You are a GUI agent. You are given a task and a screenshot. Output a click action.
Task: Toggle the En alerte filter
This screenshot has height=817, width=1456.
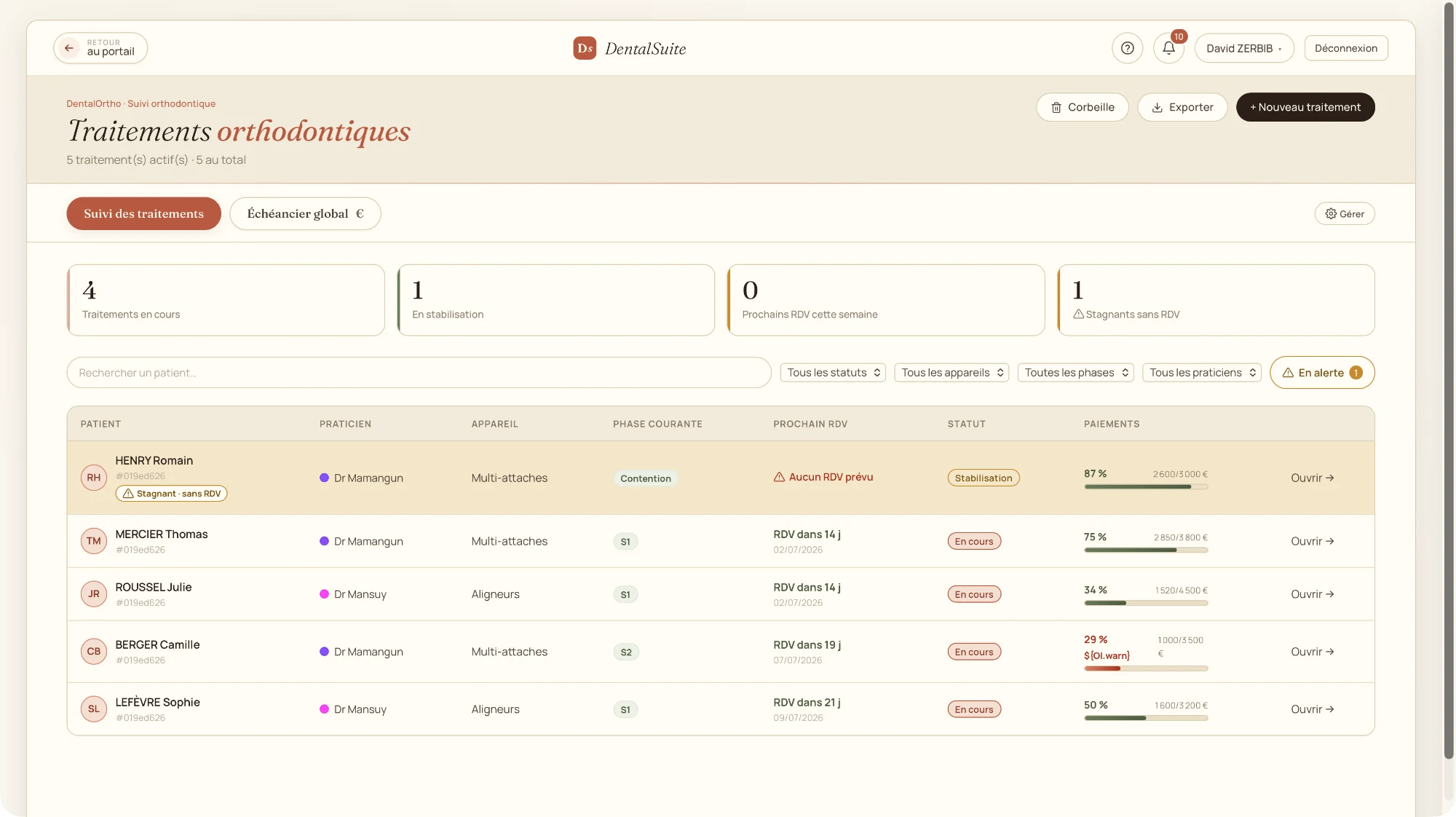[1322, 373]
